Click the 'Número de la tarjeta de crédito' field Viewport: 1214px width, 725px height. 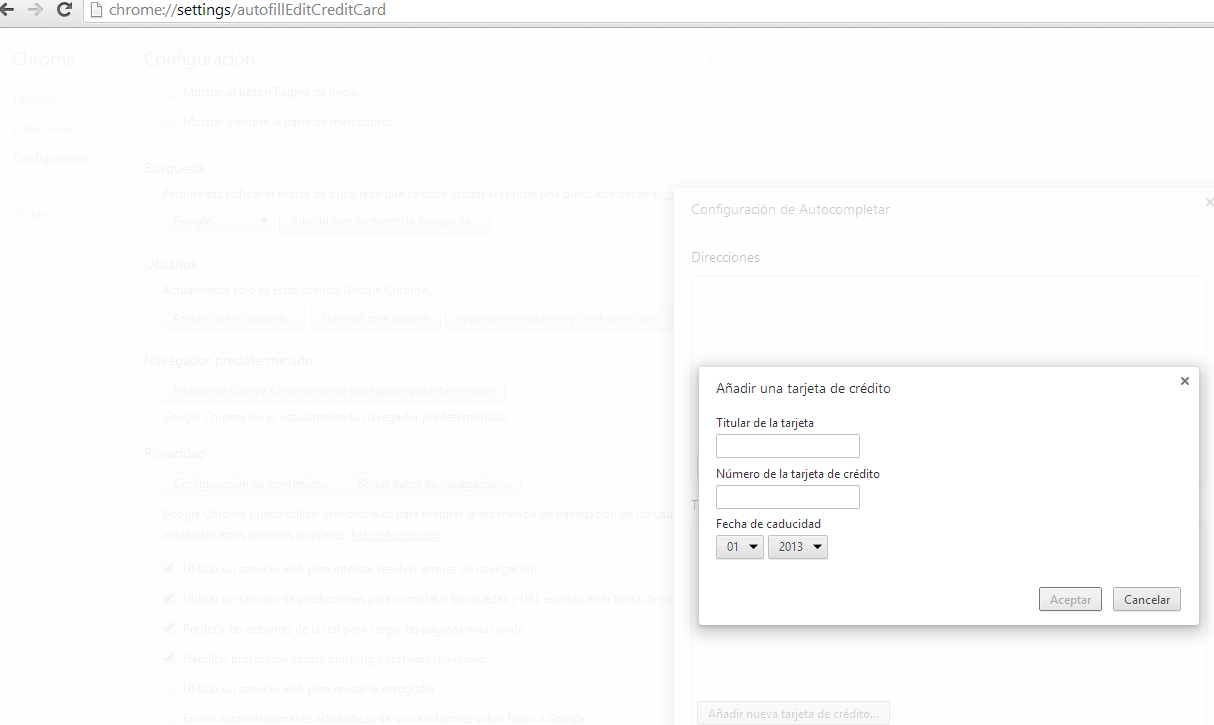point(787,497)
